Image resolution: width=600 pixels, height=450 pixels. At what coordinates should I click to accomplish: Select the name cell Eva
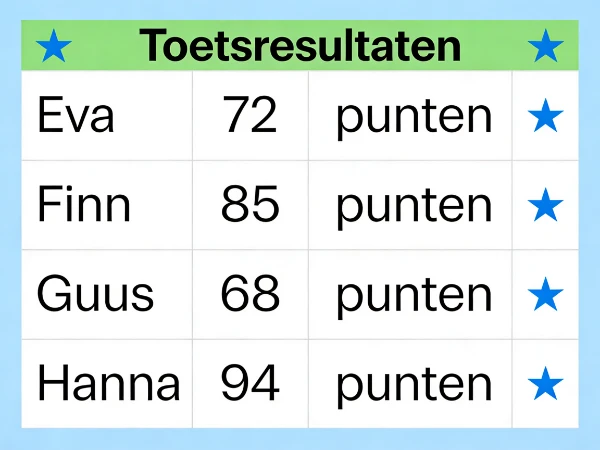coord(107,116)
